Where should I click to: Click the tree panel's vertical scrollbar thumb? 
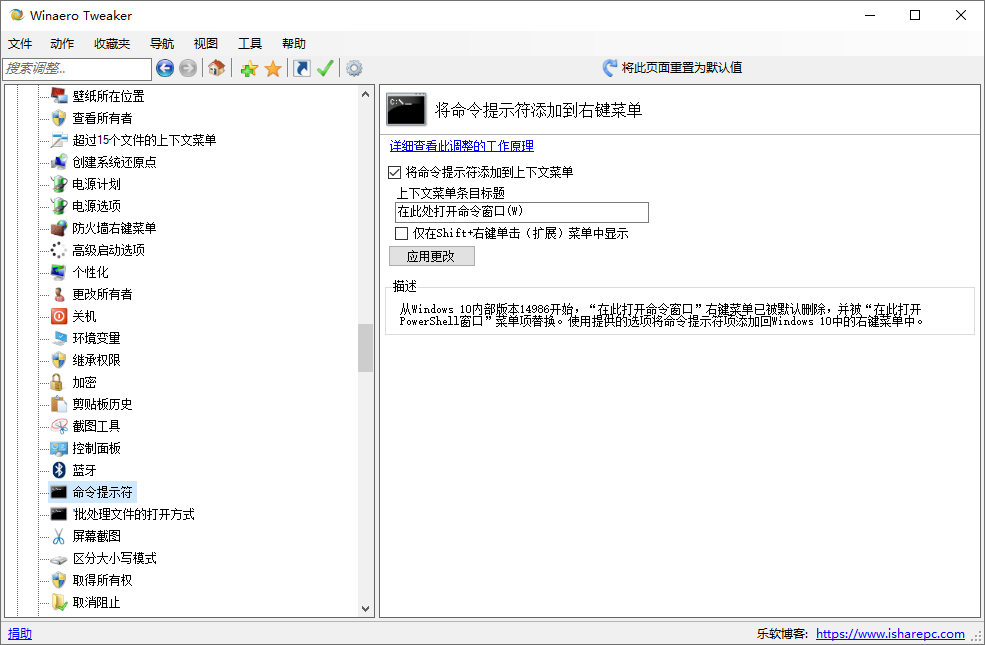click(365, 348)
